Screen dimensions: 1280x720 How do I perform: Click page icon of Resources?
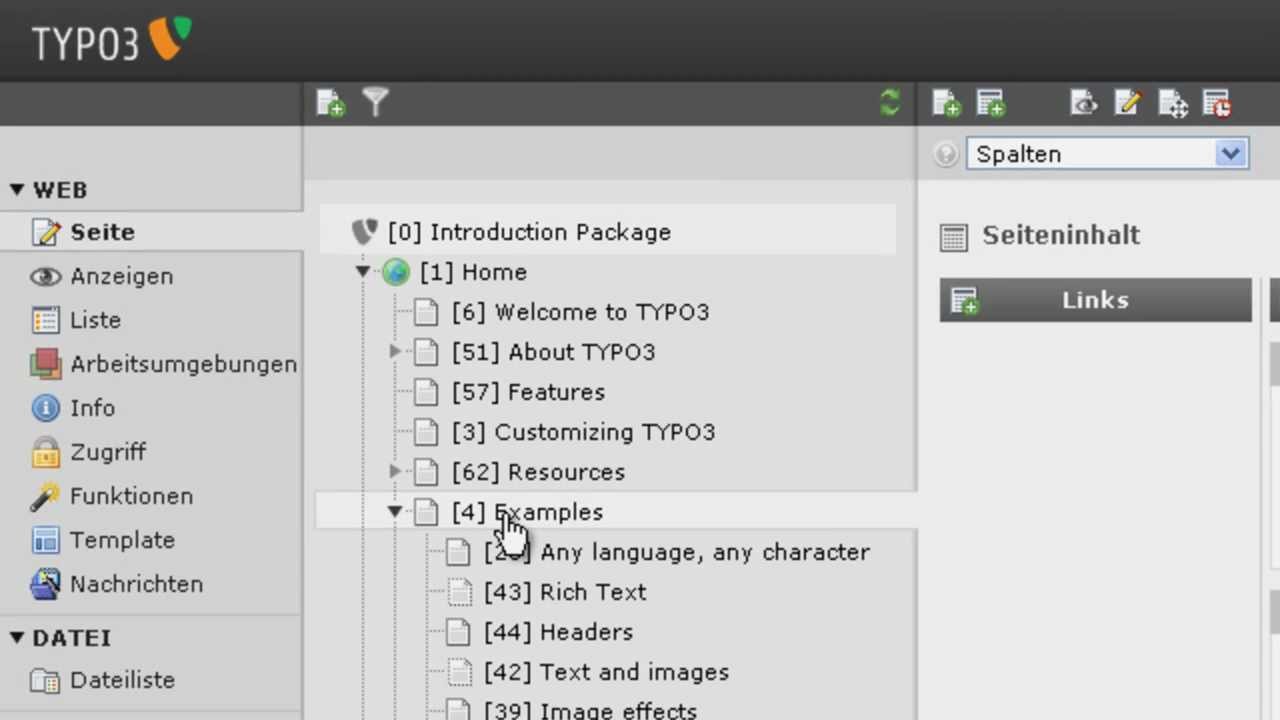pos(427,472)
